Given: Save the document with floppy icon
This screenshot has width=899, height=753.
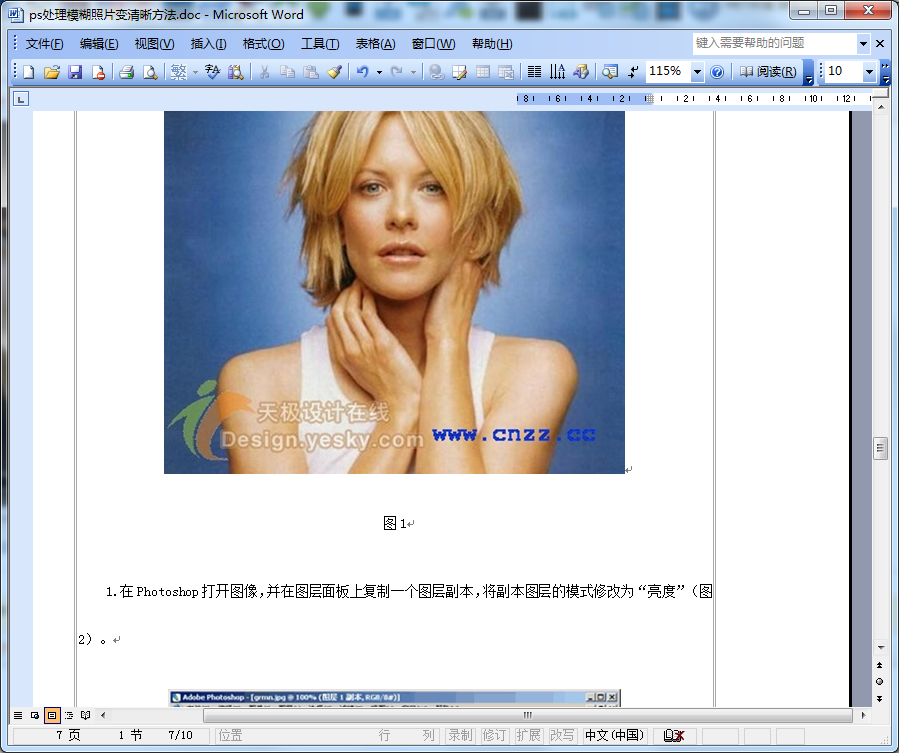Looking at the screenshot, I should [75, 72].
